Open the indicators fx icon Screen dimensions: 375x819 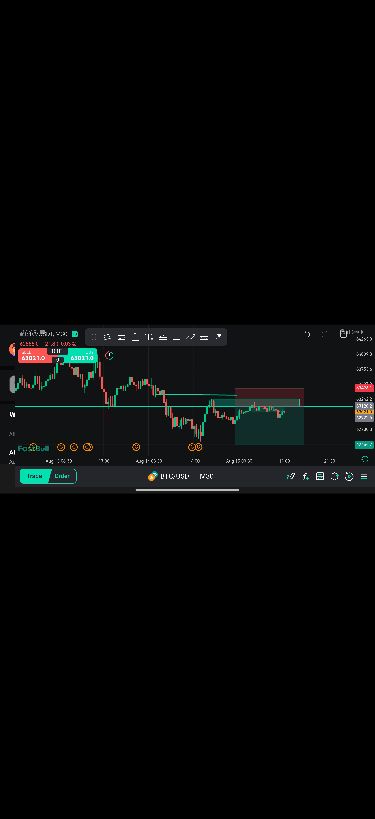click(x=306, y=476)
